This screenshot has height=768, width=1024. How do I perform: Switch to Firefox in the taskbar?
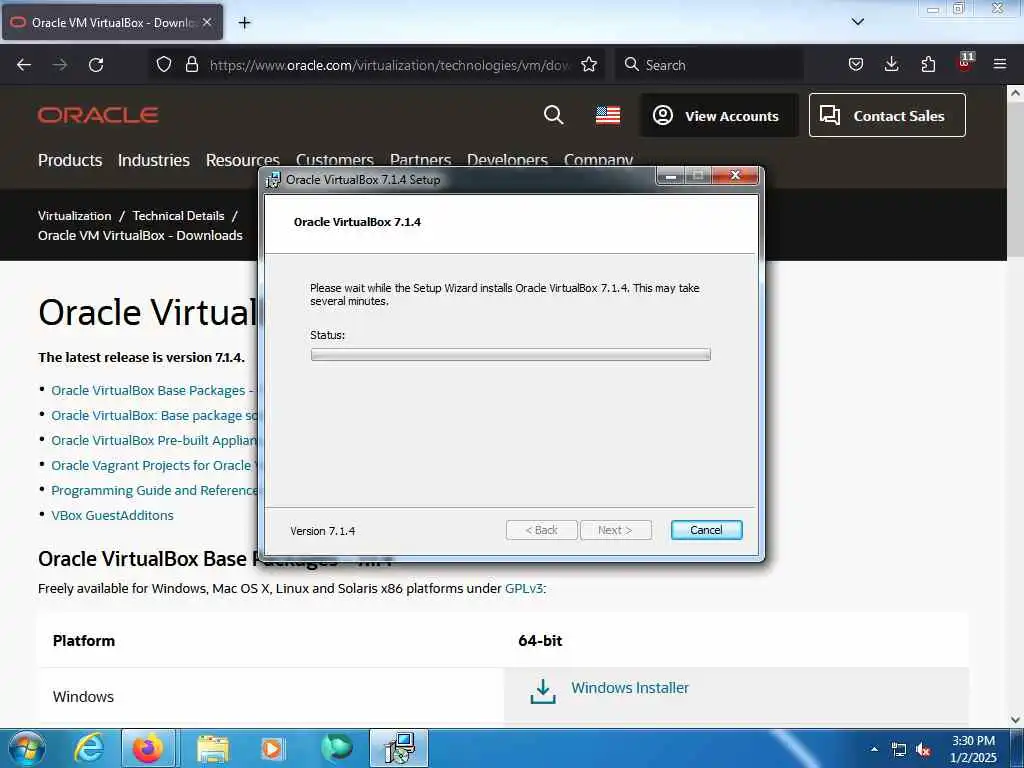[148, 748]
